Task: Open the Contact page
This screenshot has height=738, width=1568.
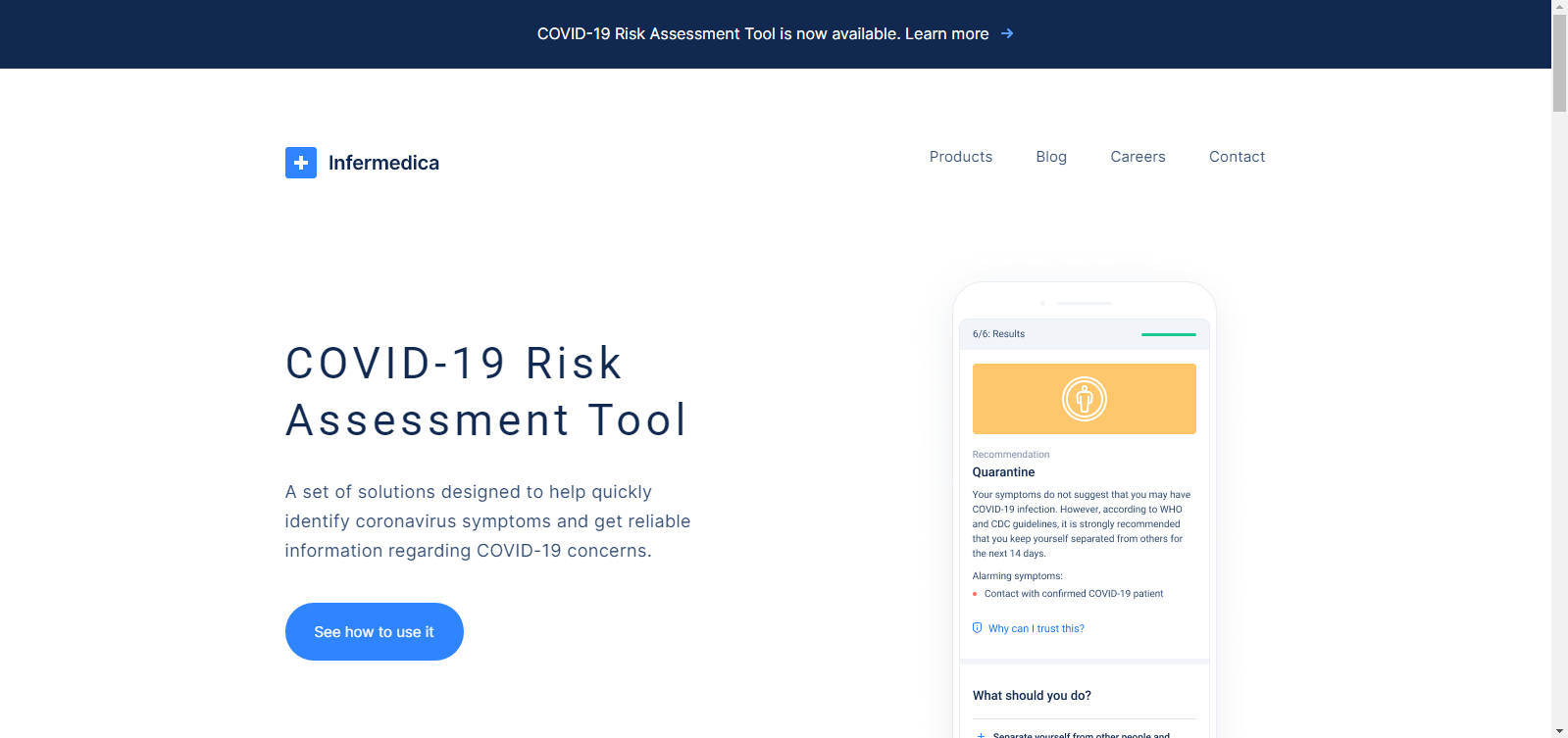Action: (1237, 157)
